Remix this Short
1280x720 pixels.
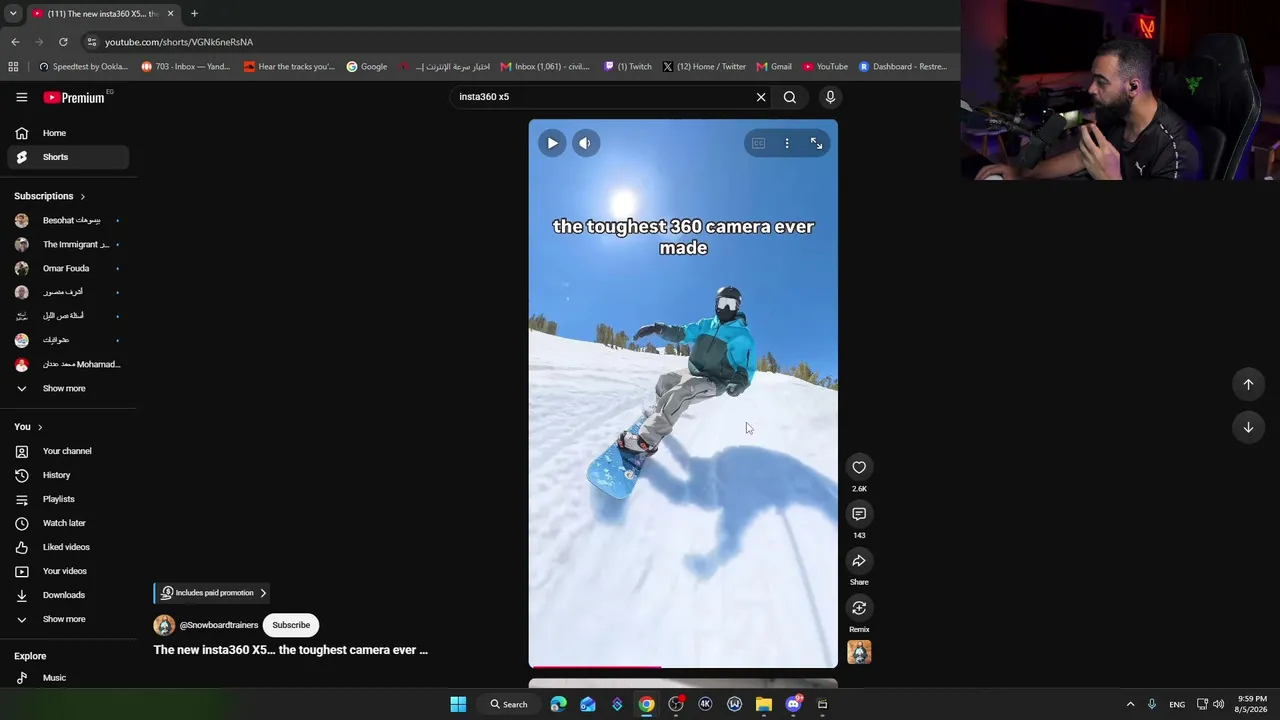click(859, 608)
